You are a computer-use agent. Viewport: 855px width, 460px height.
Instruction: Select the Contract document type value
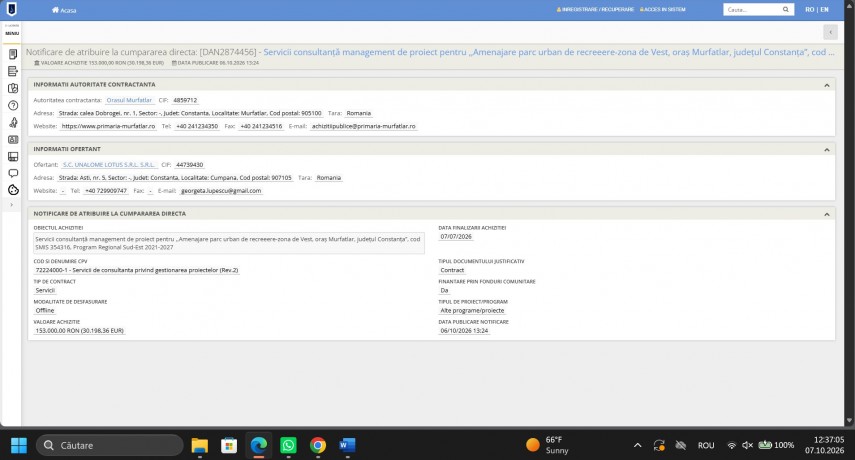[452, 270]
